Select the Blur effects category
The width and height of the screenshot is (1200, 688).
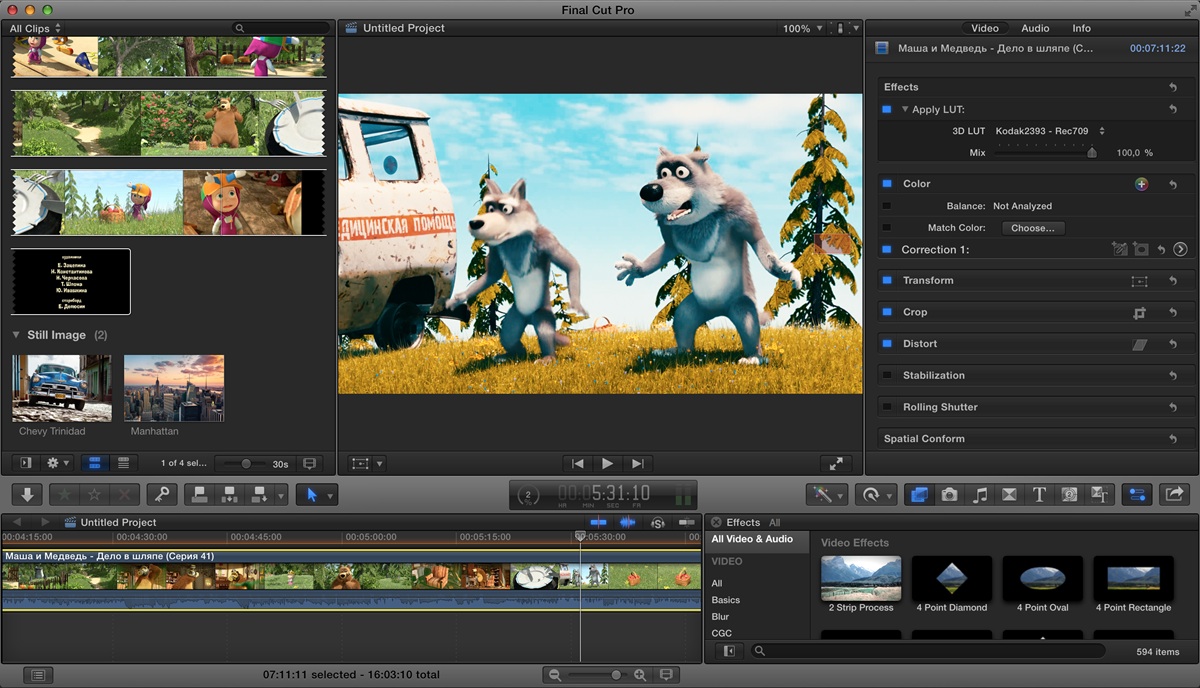720,617
